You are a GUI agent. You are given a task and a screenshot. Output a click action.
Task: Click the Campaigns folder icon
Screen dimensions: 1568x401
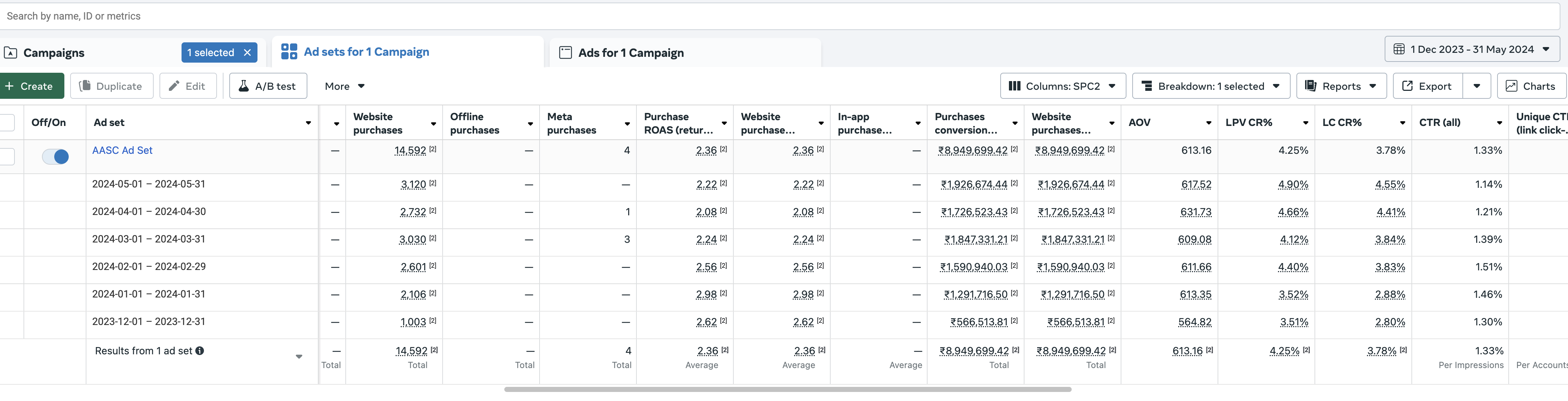point(10,53)
